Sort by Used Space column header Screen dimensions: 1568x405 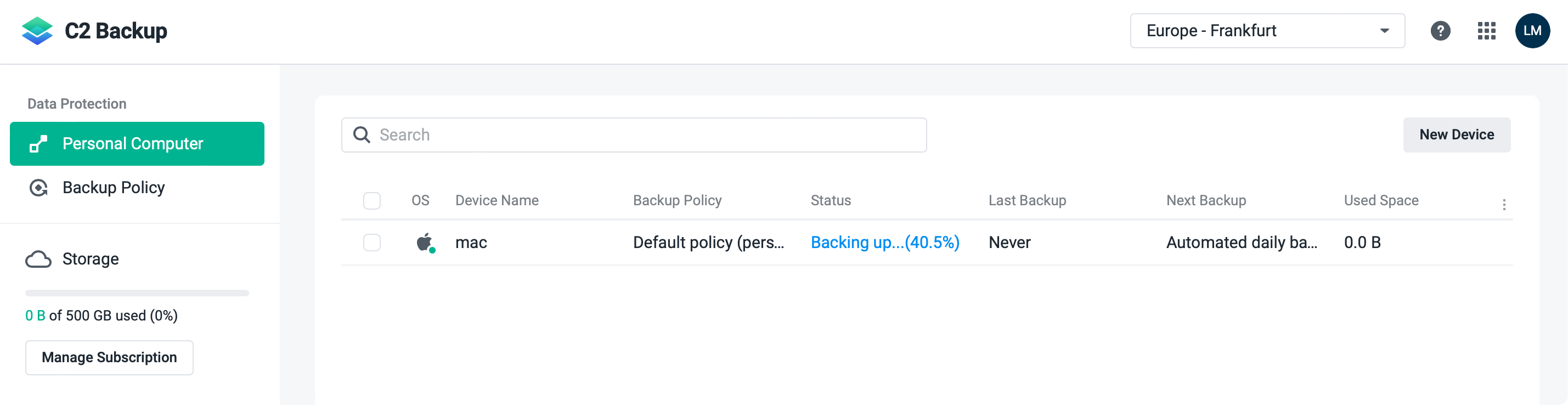coord(1381,201)
